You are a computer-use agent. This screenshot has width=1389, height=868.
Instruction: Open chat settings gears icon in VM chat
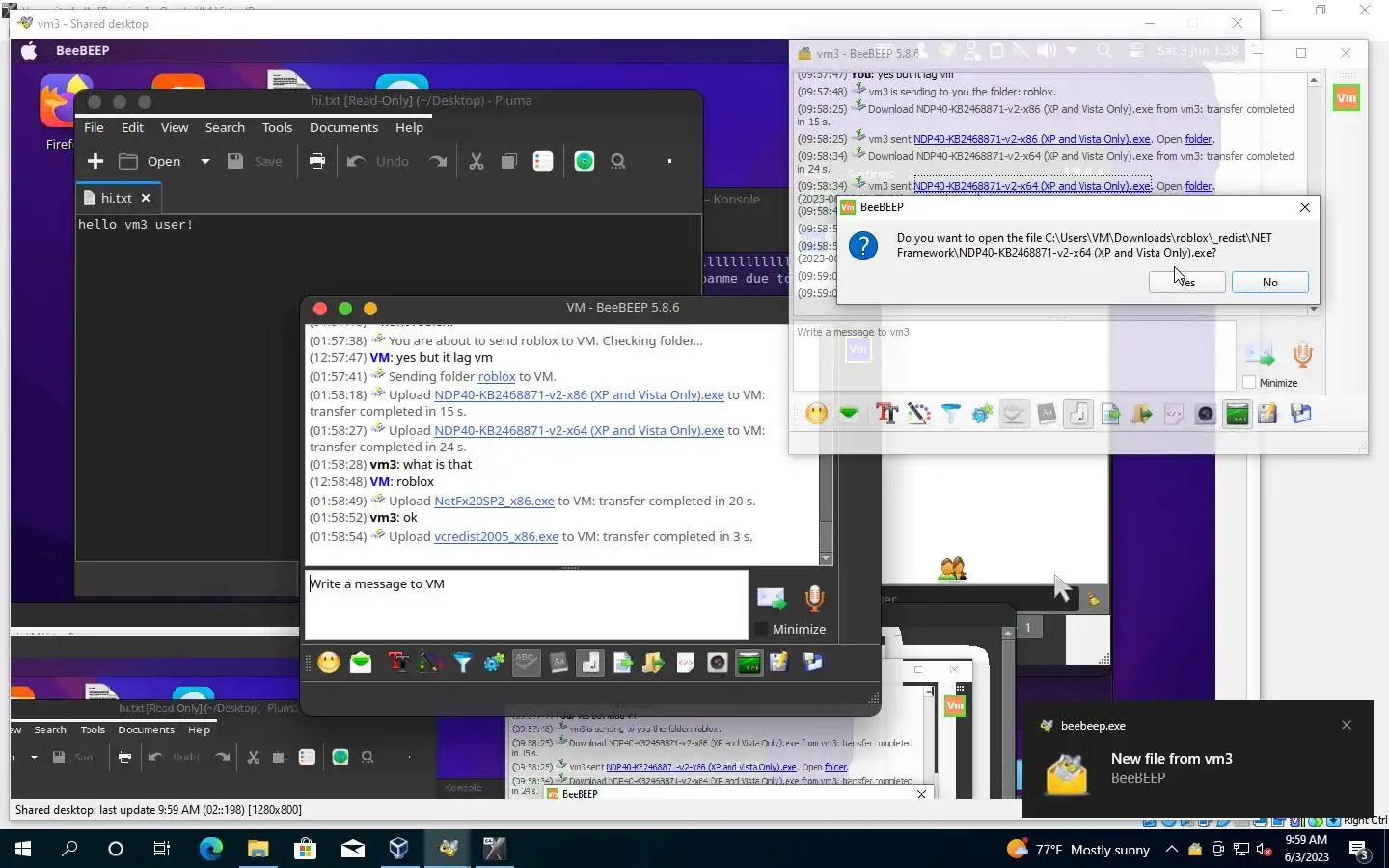(494, 663)
